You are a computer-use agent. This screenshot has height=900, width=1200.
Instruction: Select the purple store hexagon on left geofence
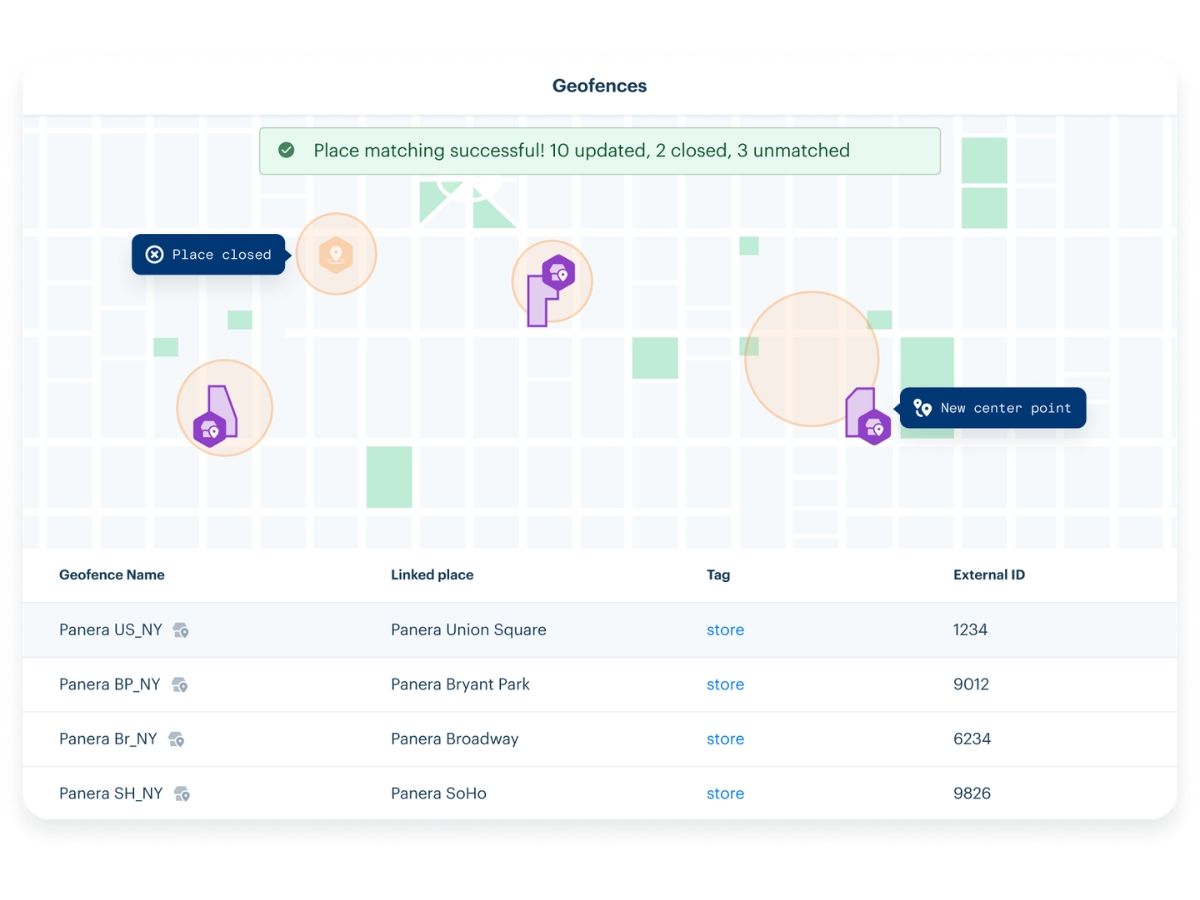tap(209, 429)
